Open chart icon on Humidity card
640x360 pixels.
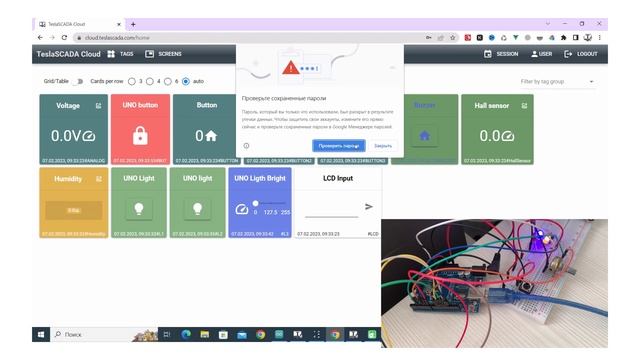98,179
